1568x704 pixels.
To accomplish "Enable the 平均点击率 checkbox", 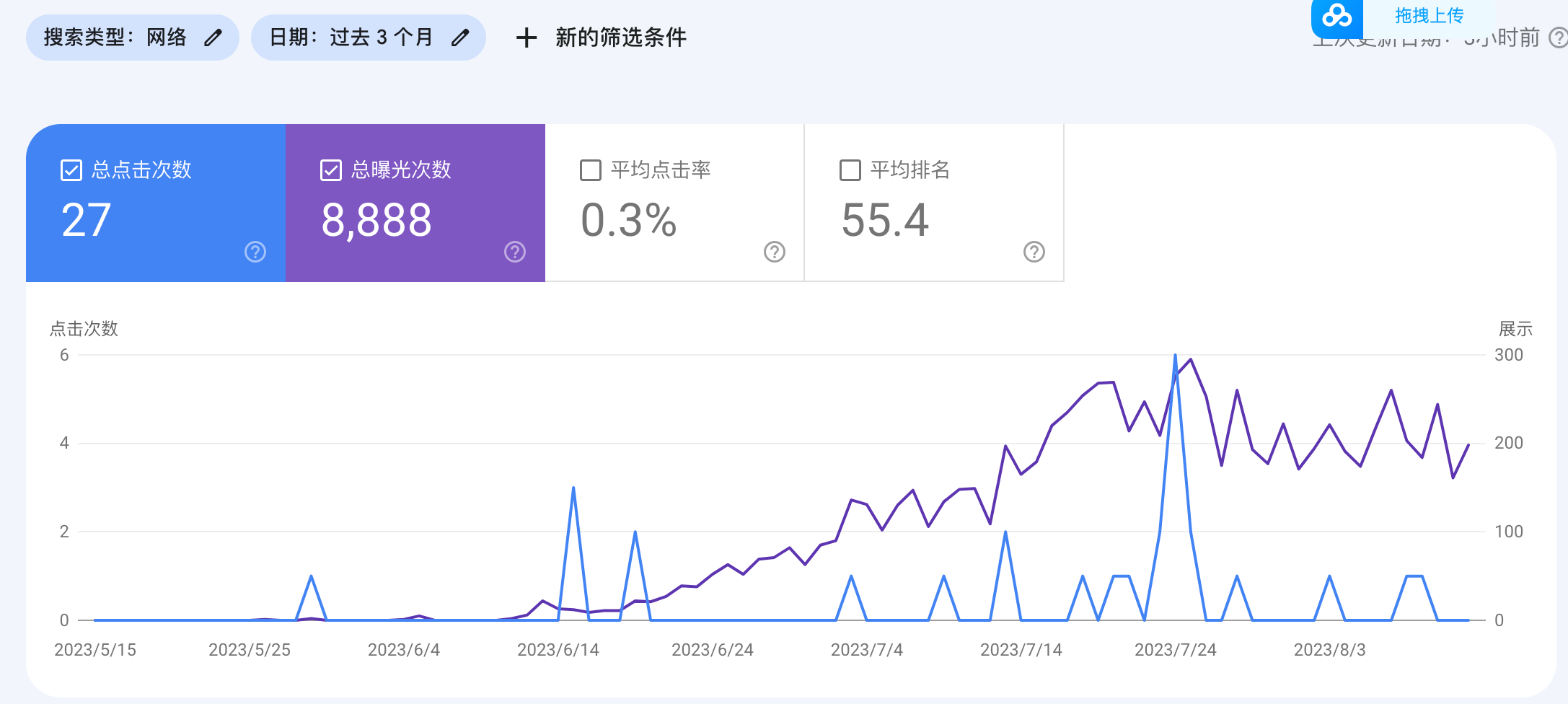I will (590, 170).
